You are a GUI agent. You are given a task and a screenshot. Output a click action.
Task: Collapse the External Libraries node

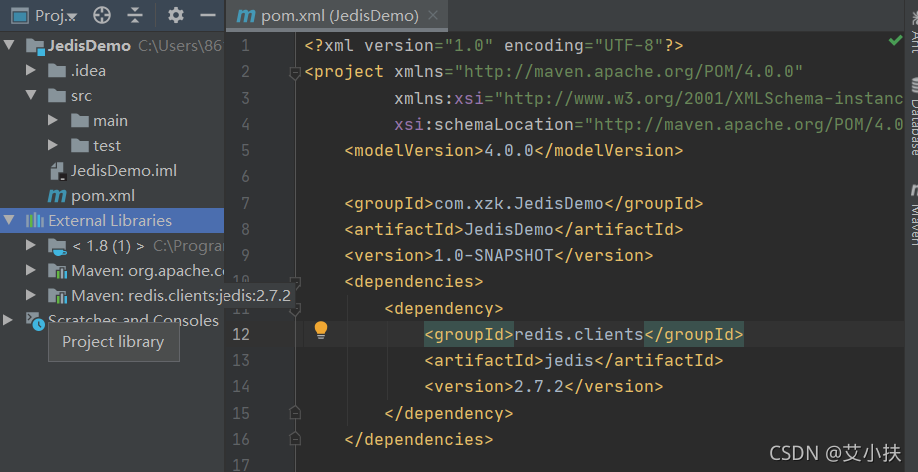[9, 221]
